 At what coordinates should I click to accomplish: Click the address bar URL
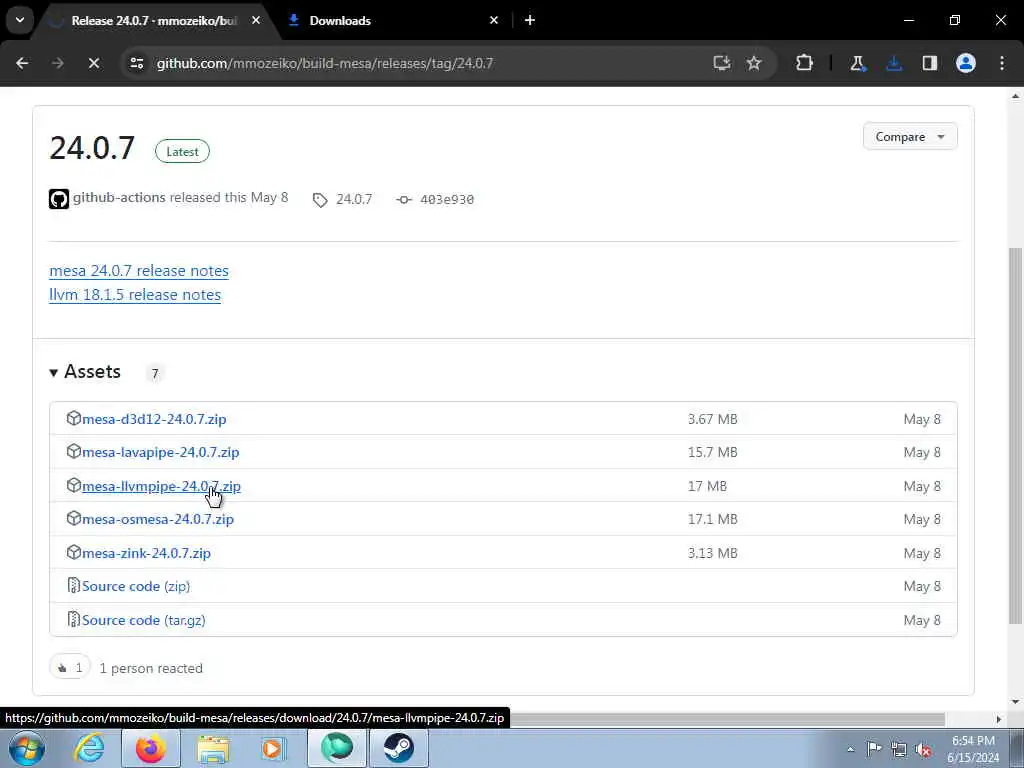click(325, 63)
